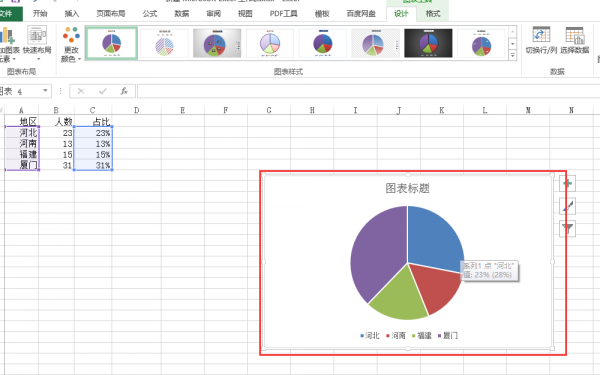Click the purple 厦门 pie slice

coord(379,253)
